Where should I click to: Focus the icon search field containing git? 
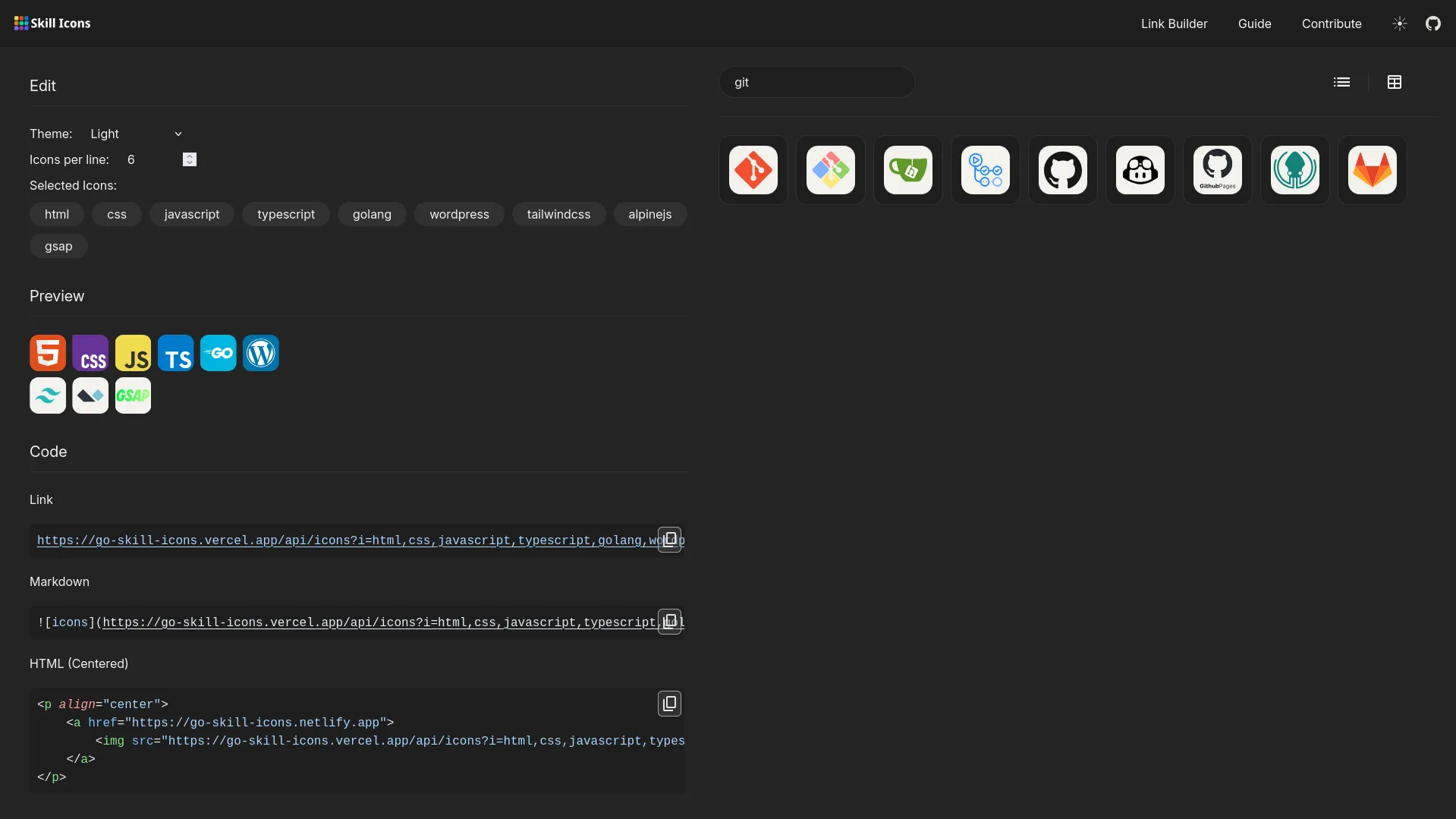(x=816, y=82)
